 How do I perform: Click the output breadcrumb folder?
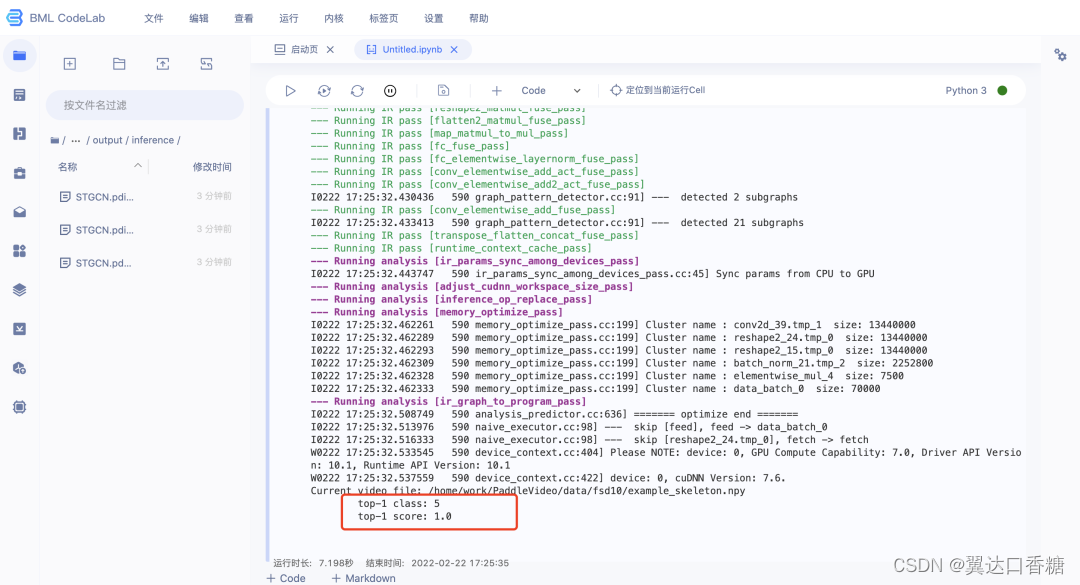[107, 140]
